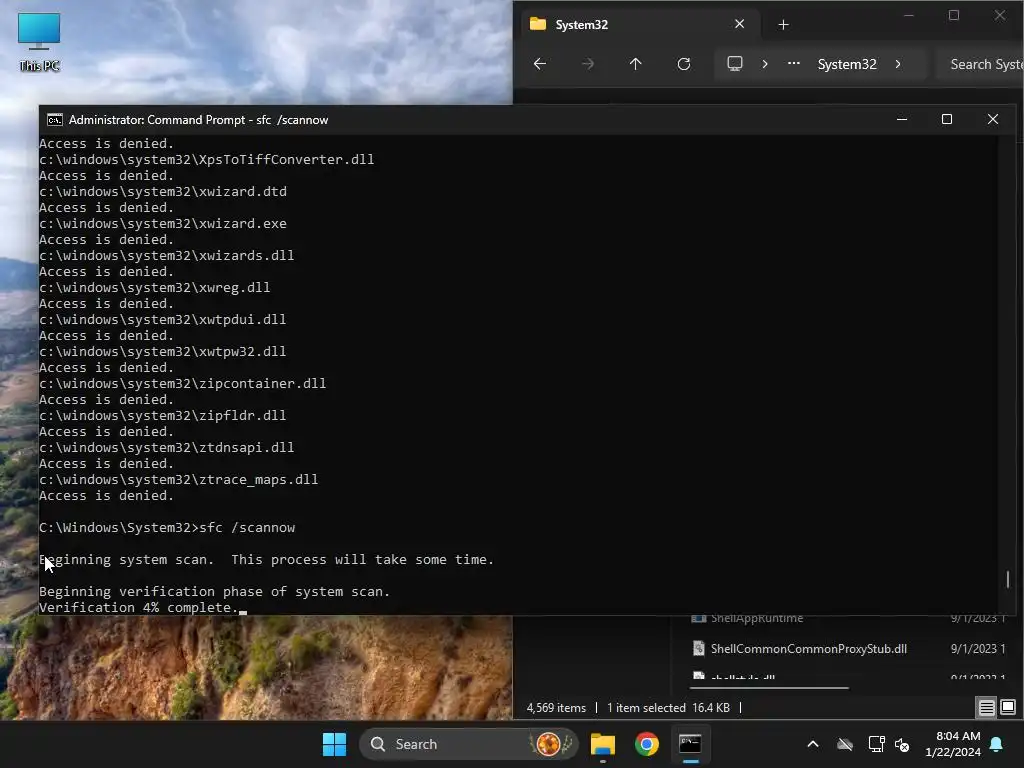Click xwizard.exe path line

click(x=163, y=223)
